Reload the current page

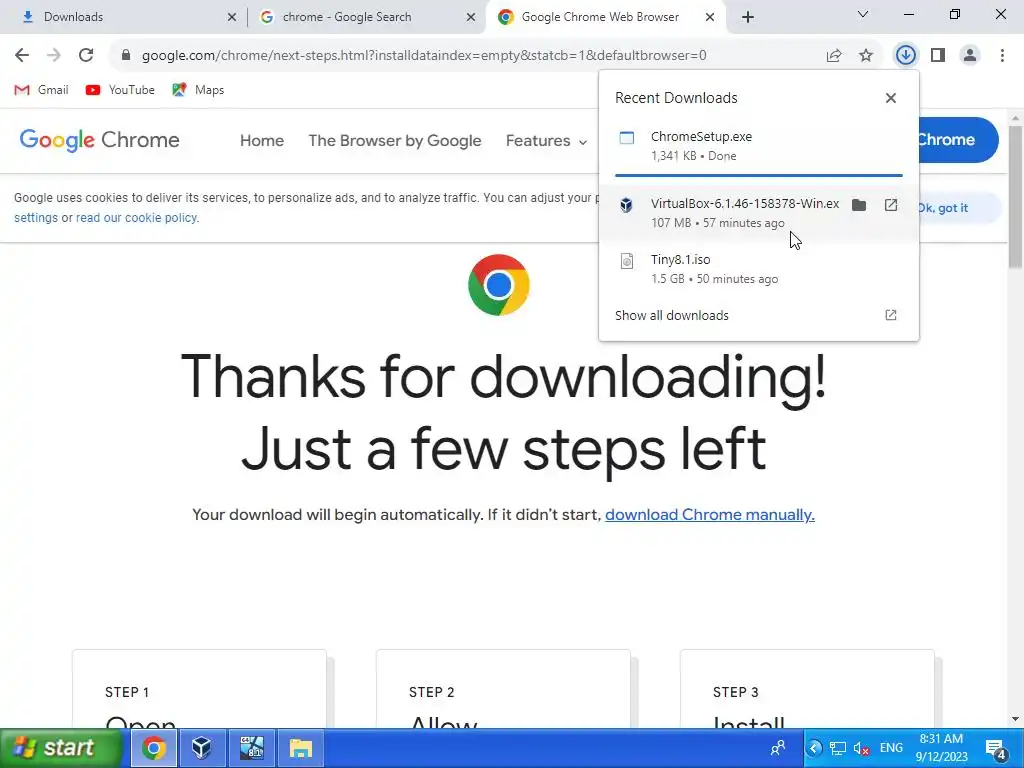tap(86, 56)
